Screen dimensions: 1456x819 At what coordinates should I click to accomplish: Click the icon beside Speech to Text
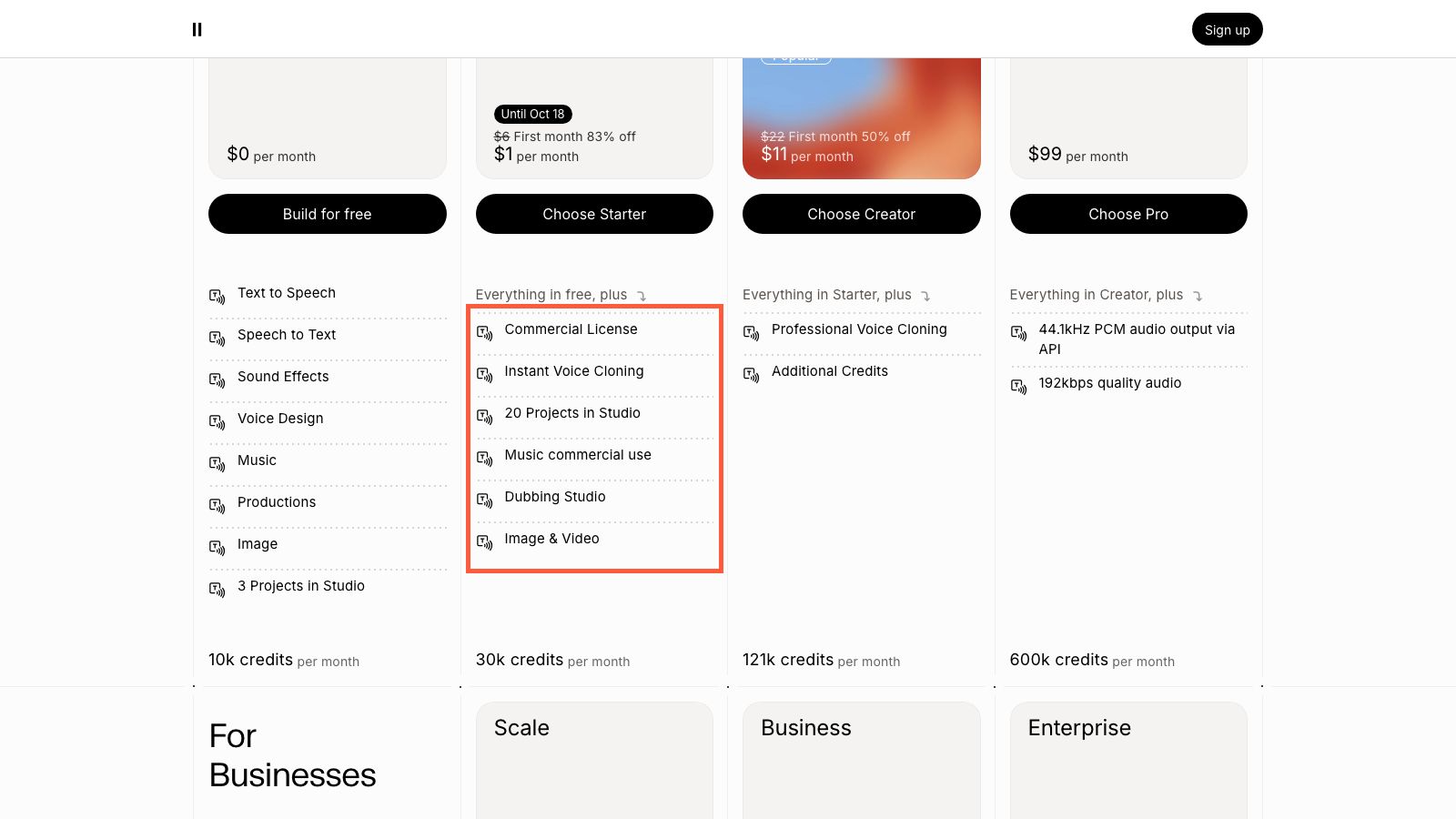[x=217, y=338]
